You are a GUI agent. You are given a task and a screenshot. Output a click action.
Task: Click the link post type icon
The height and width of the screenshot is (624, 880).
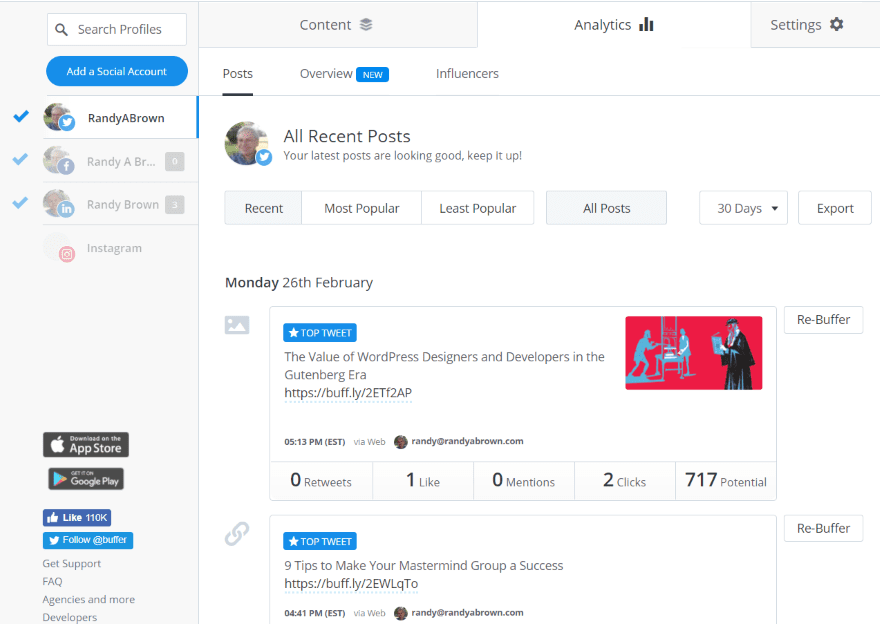237,534
